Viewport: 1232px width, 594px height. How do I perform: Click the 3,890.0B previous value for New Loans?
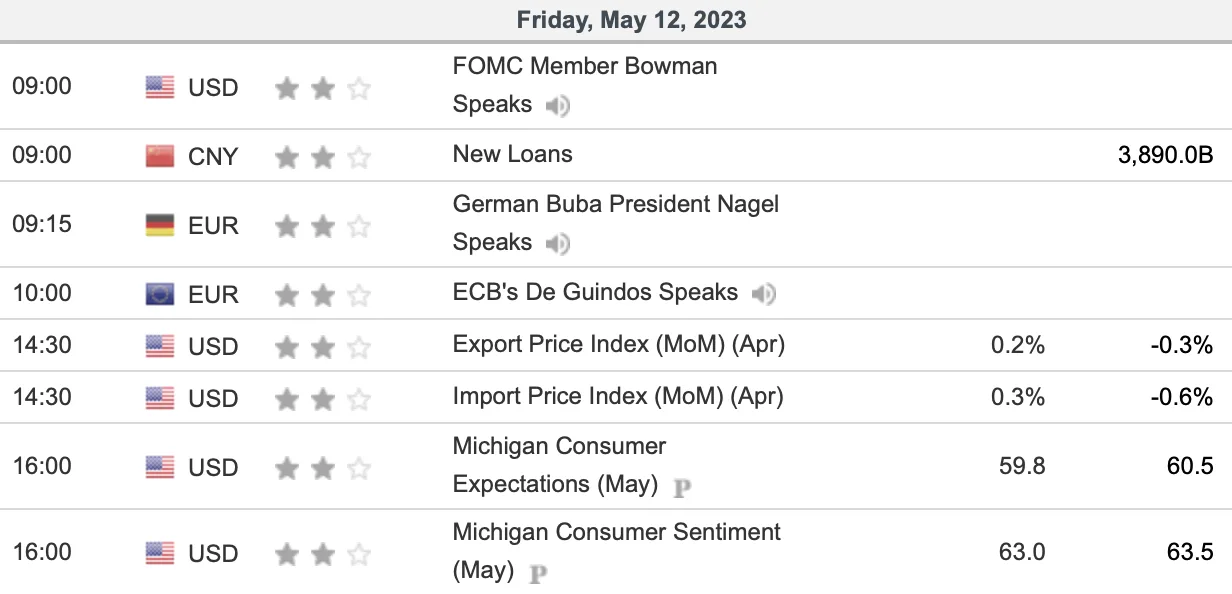(1166, 156)
